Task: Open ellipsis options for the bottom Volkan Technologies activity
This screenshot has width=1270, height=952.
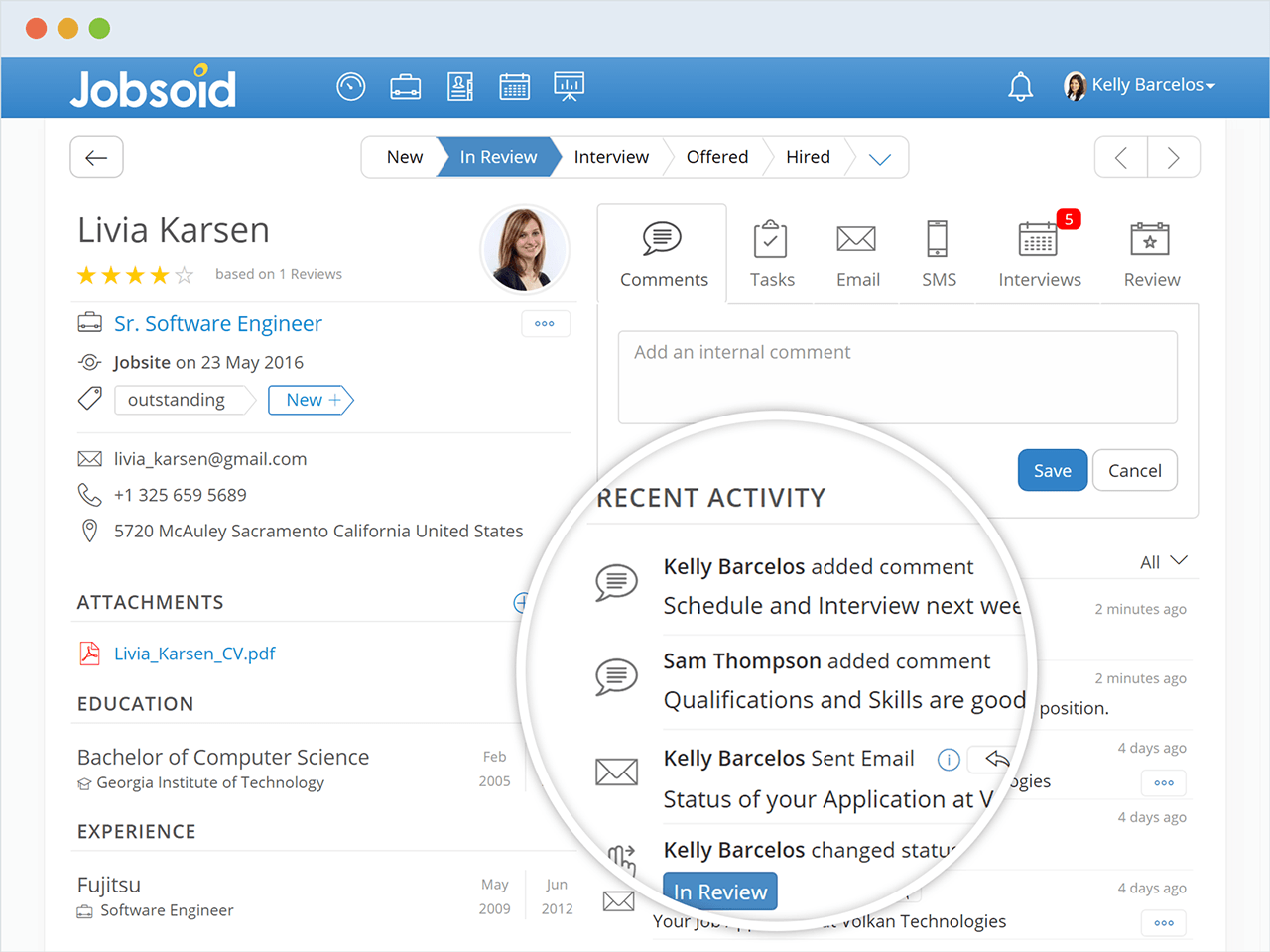Action: coord(1164,923)
